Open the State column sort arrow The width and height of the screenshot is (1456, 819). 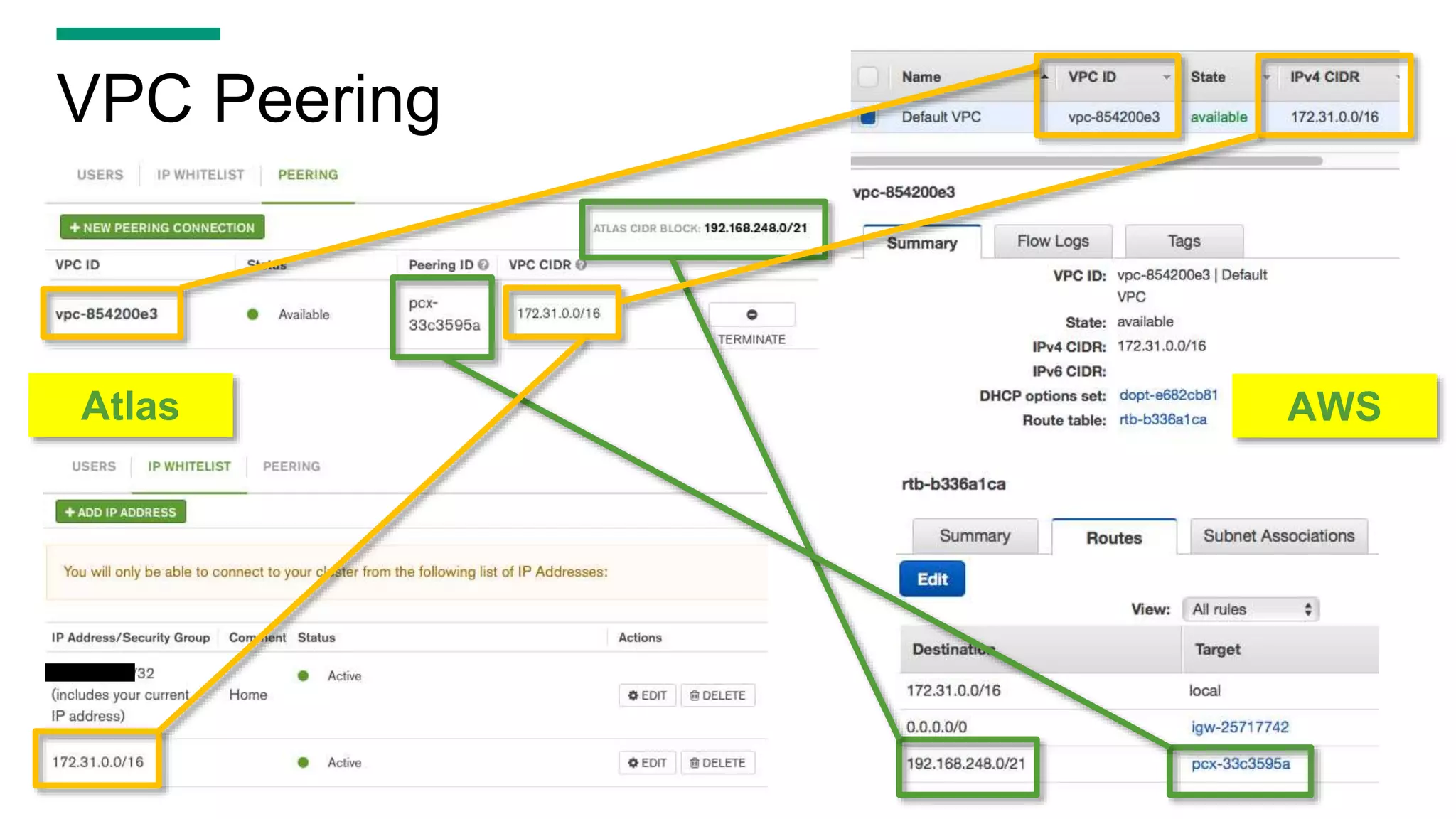(x=1266, y=77)
